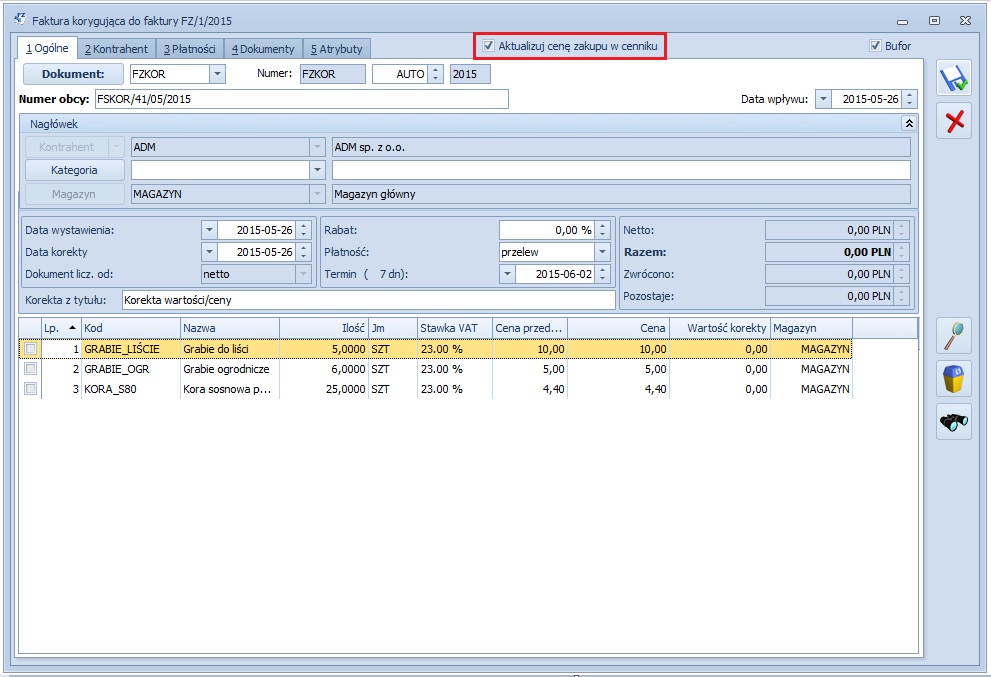Check the GRABIE_LIŚCIE row checkbox
This screenshot has width=991, height=677.
30,349
